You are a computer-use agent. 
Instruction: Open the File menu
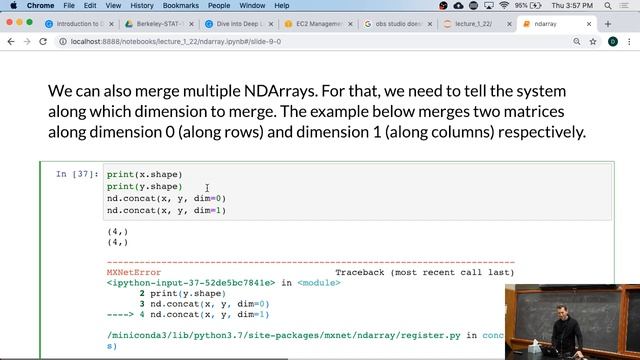click(69, 5)
